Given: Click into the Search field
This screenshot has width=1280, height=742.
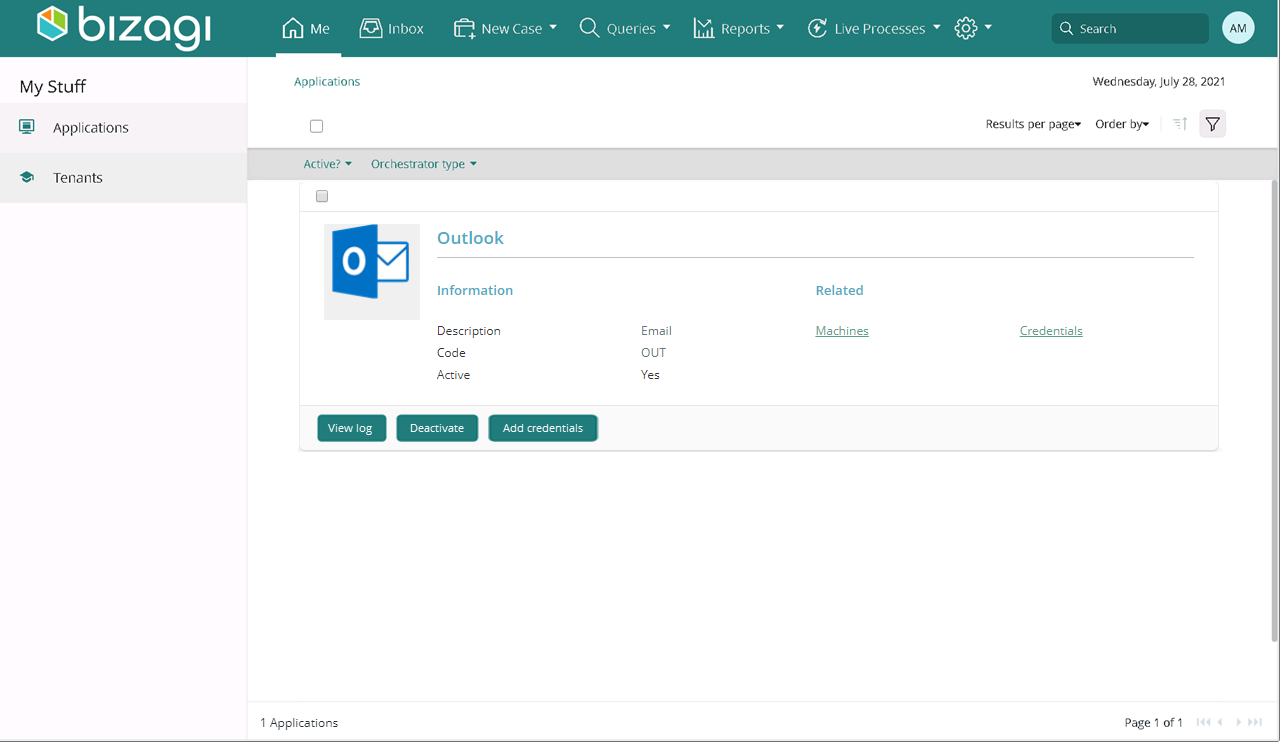Looking at the screenshot, I should 1130,28.
